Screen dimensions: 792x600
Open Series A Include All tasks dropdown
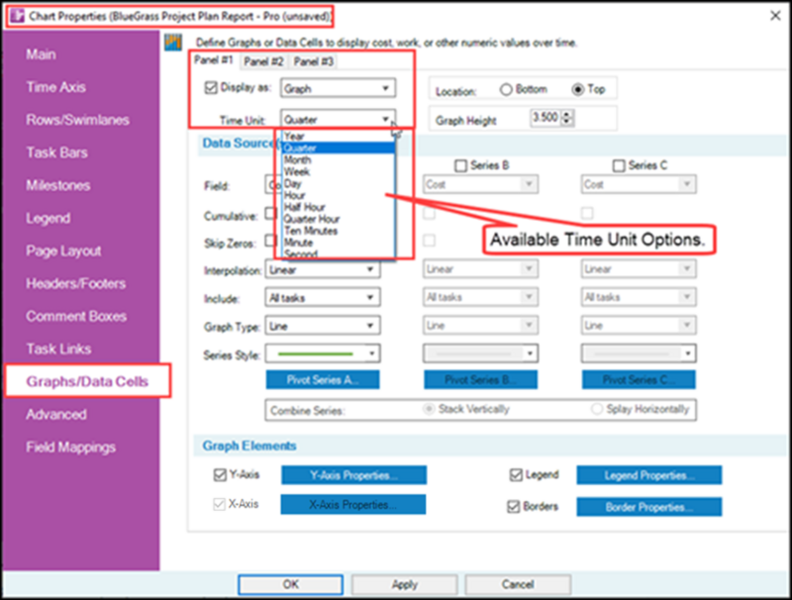tap(322, 297)
